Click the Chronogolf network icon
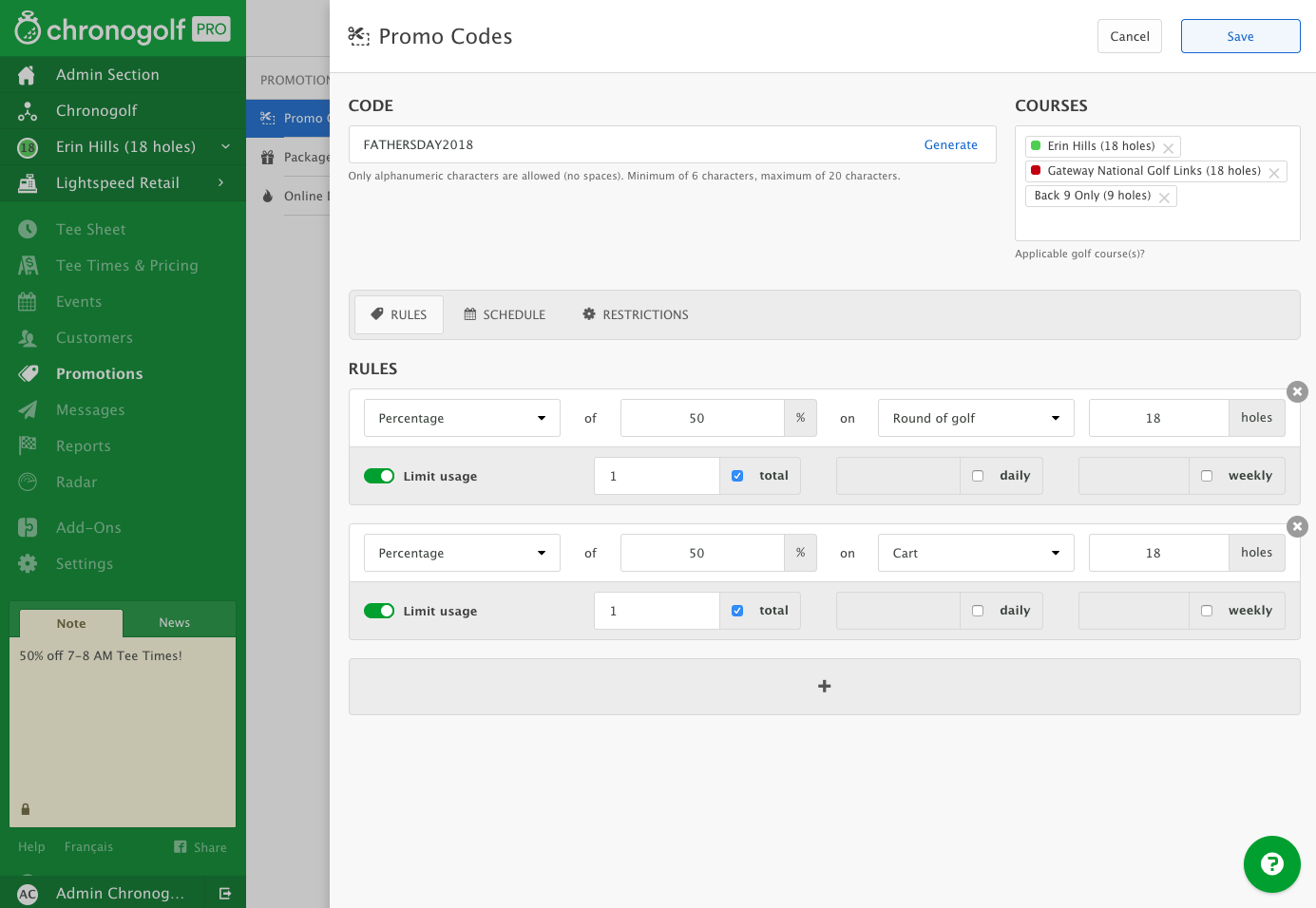The width and height of the screenshot is (1316, 908). point(28,111)
